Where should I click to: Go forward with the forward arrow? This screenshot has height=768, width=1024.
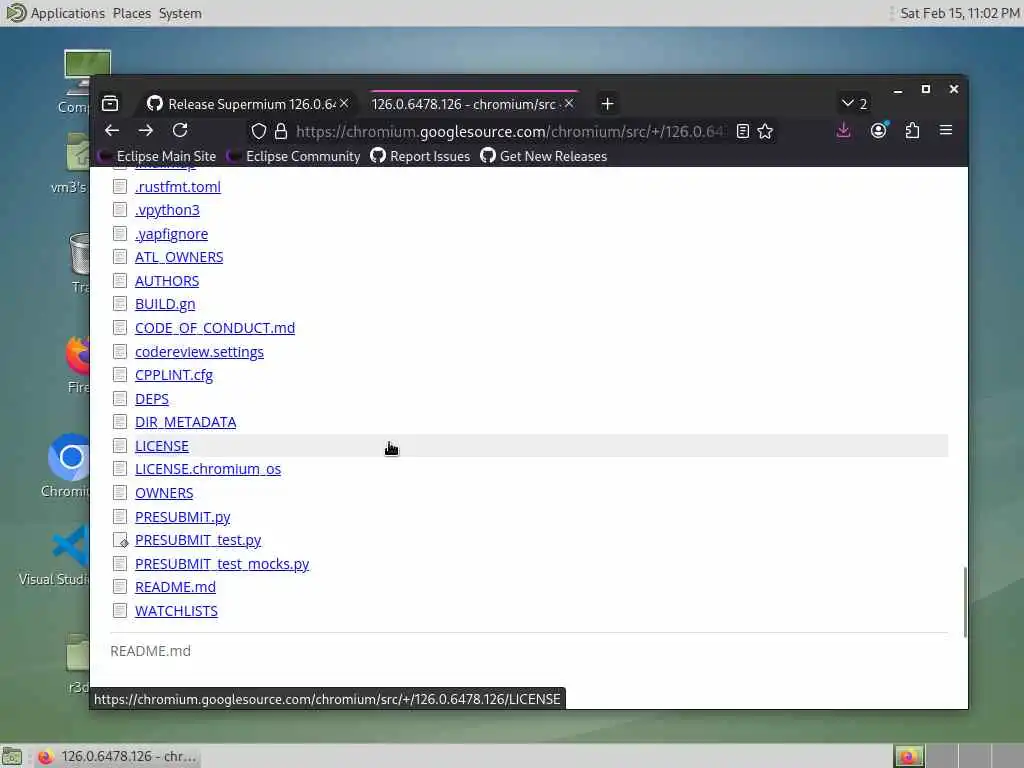[x=146, y=131]
